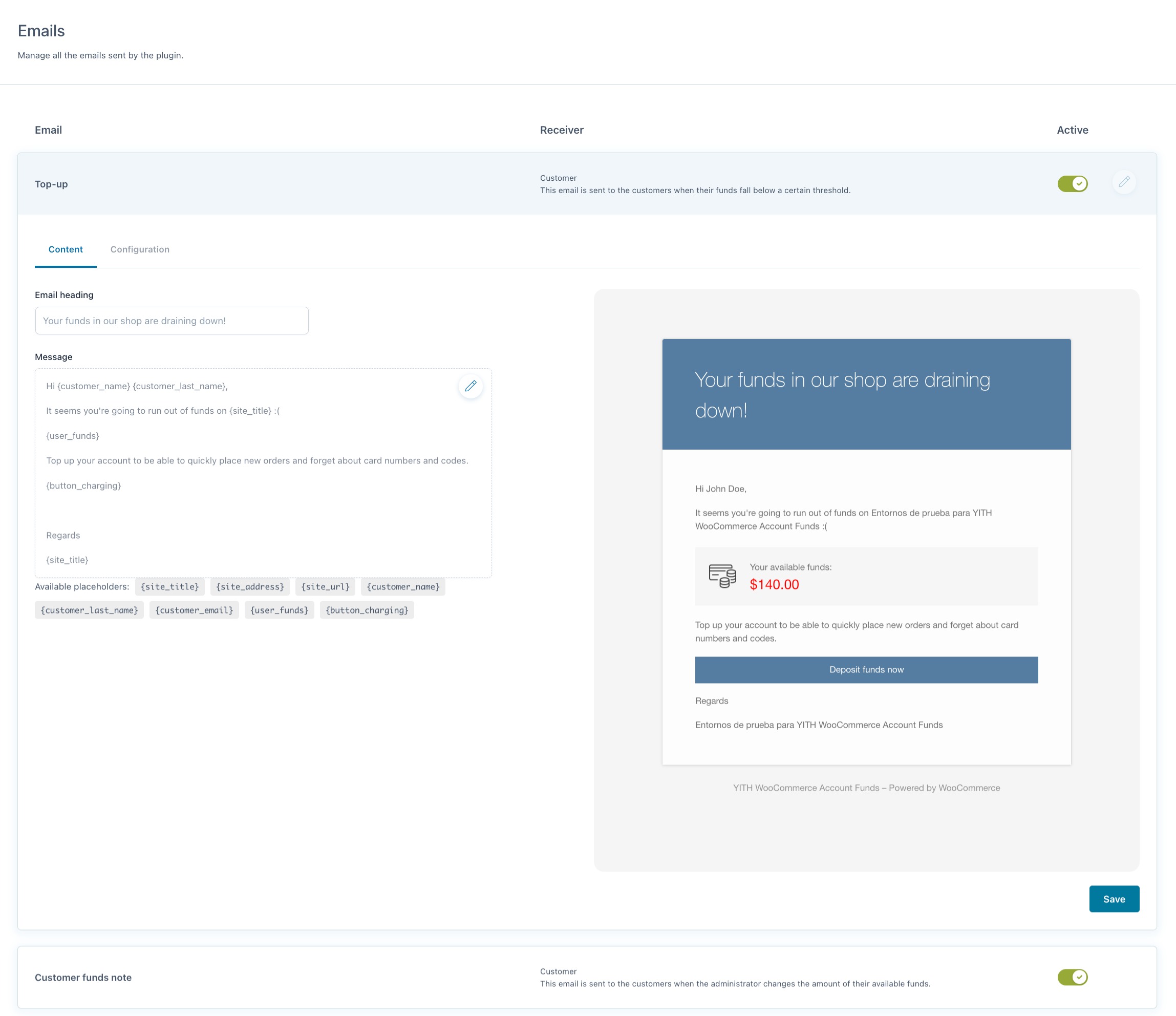Choose the {customer_last_name} placeholder chip

(89, 610)
